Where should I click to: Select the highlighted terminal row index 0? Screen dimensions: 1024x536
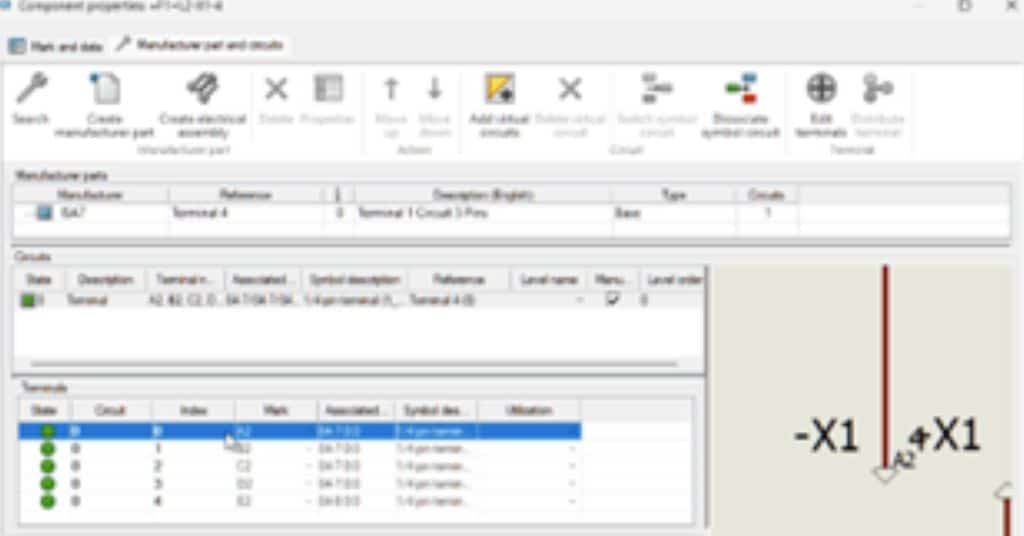pyautogui.click(x=300, y=431)
